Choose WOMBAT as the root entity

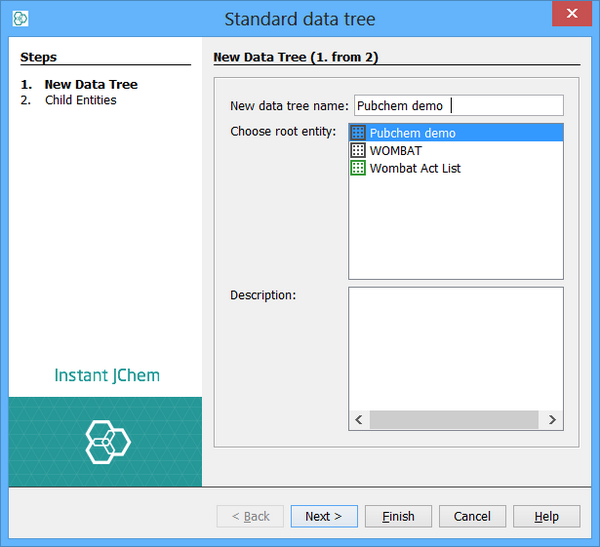pyautogui.click(x=397, y=151)
